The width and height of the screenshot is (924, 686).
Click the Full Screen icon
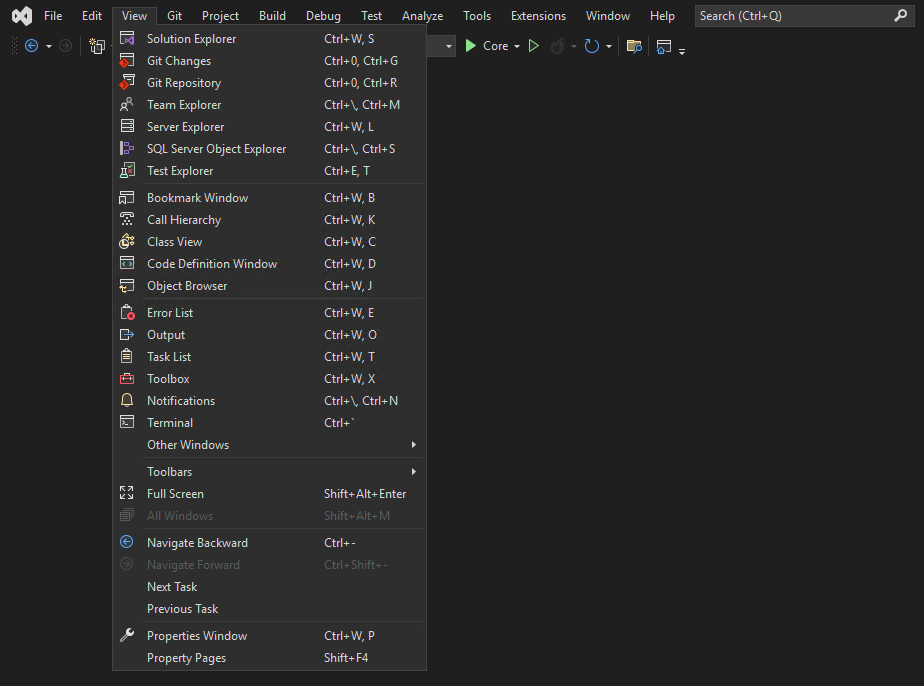(127, 493)
